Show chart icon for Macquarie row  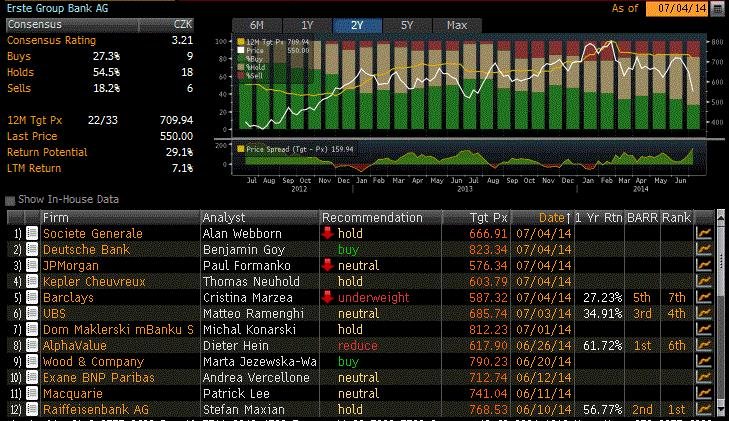(x=704, y=394)
